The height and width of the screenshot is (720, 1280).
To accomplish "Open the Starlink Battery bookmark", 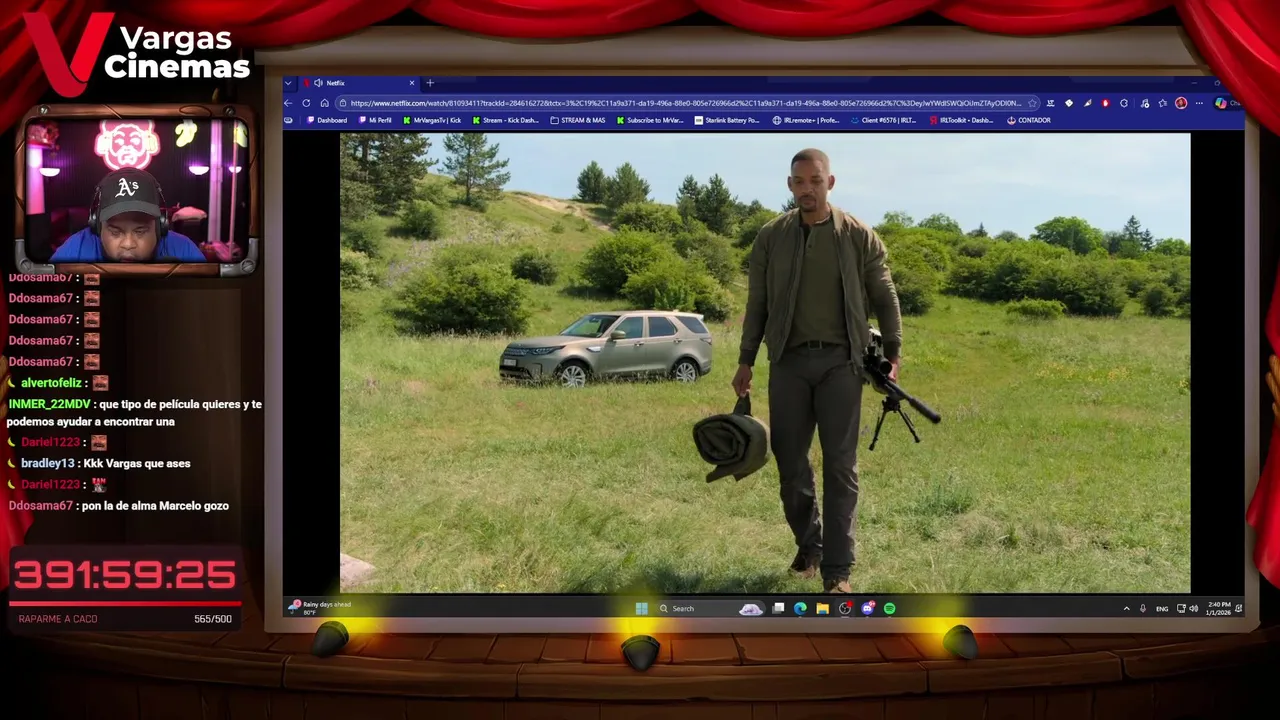I will click(727, 120).
